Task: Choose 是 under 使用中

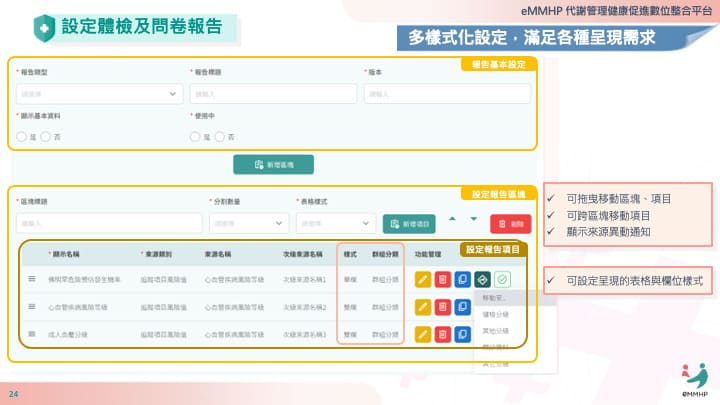Action: click(x=196, y=136)
